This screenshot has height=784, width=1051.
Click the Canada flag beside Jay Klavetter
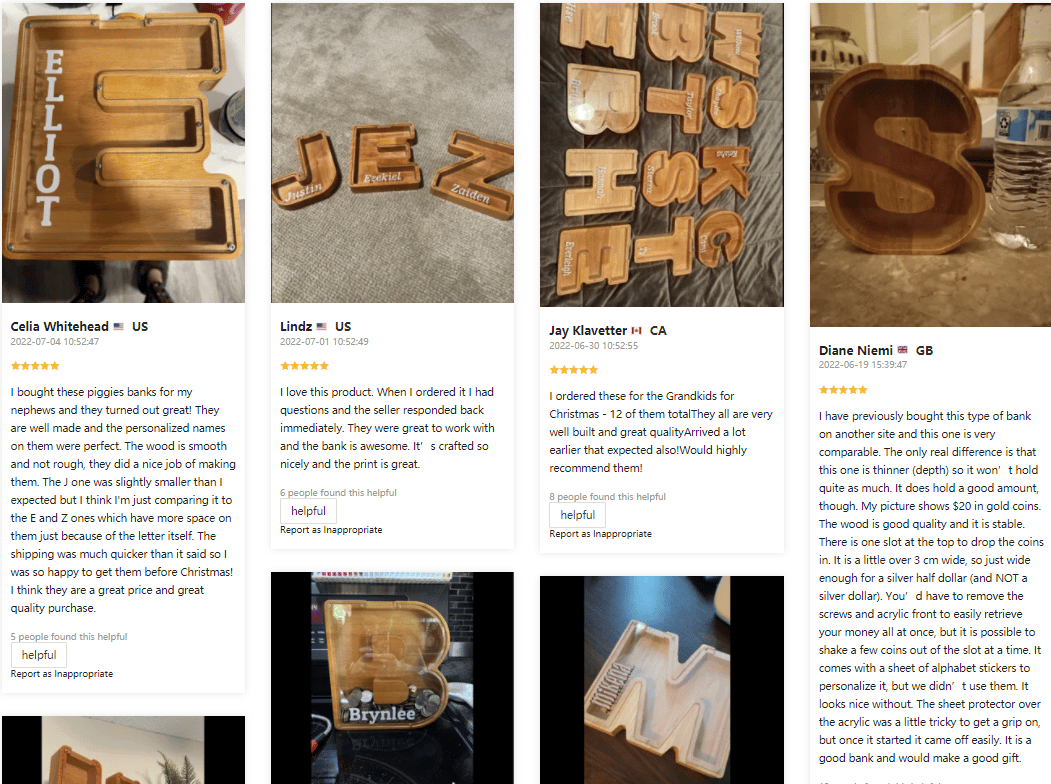coord(636,331)
